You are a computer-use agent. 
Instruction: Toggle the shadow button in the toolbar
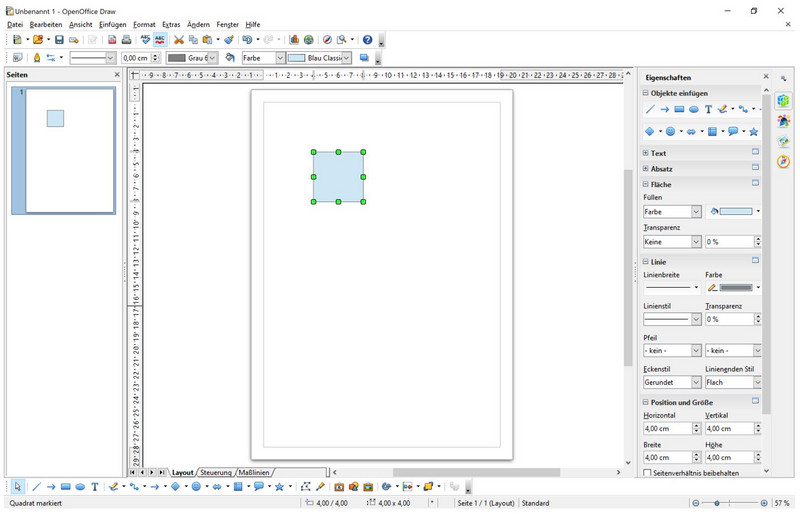(364, 58)
